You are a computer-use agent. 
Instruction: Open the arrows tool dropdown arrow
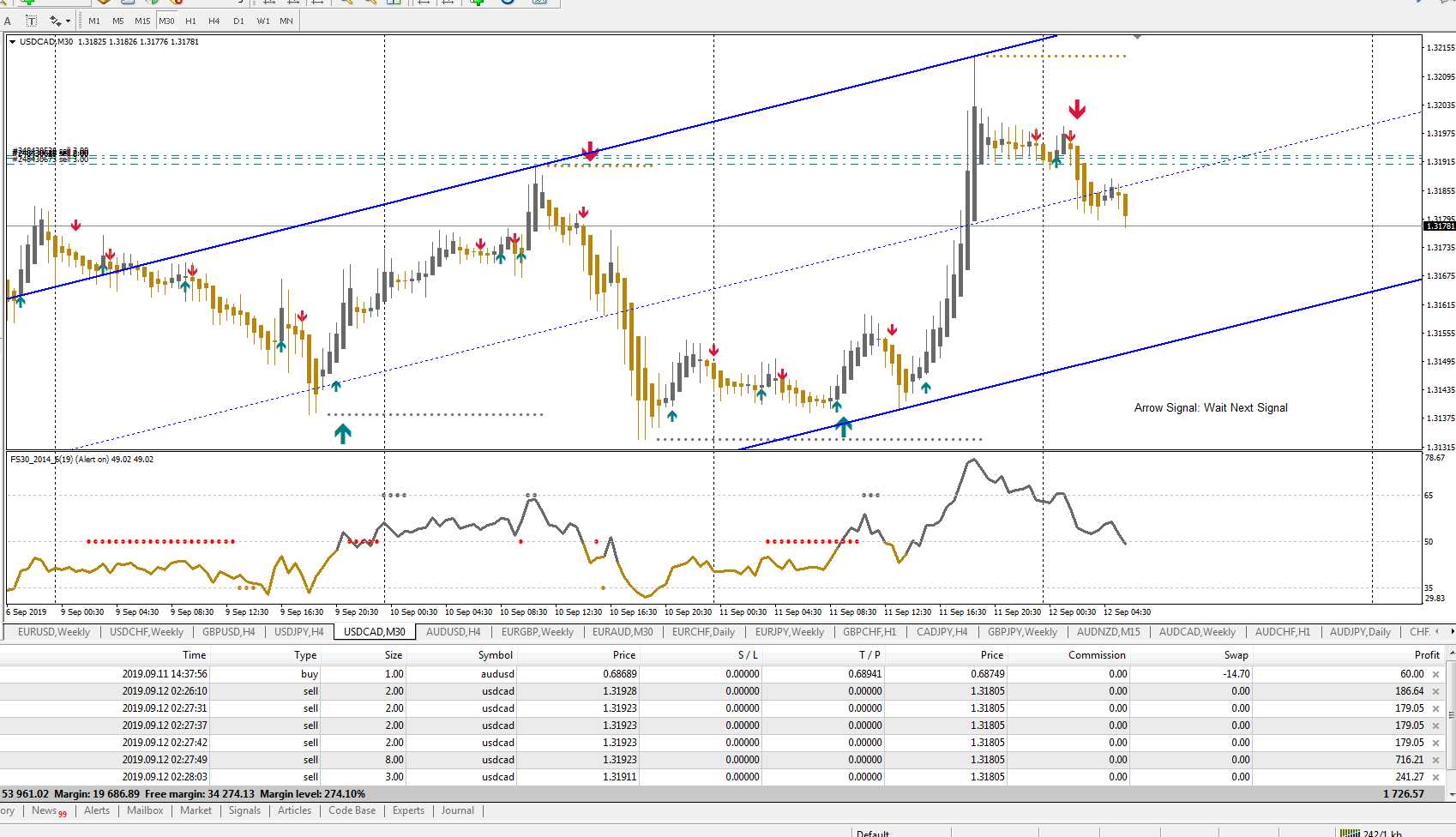click(68, 21)
